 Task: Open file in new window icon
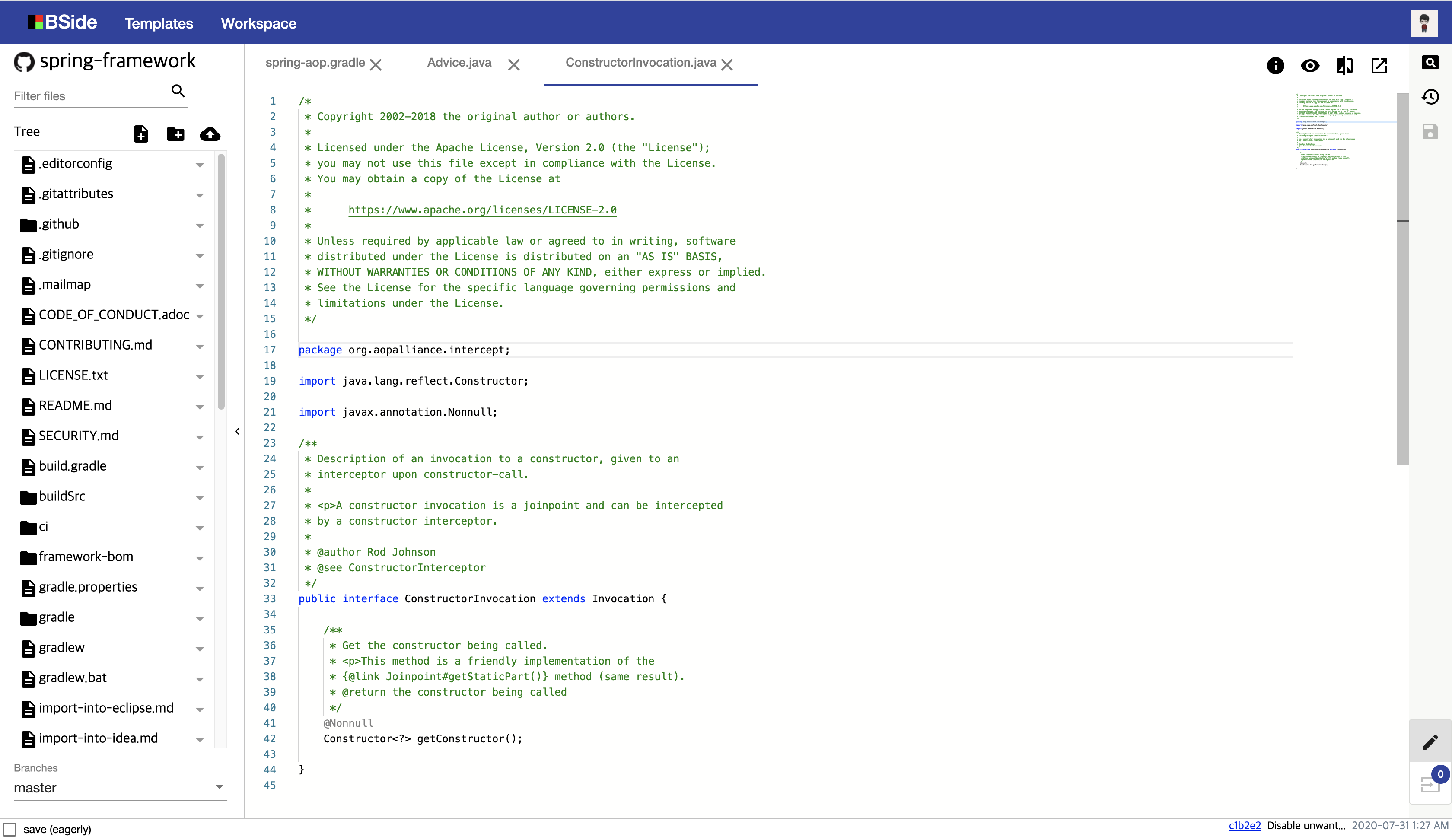click(1379, 66)
